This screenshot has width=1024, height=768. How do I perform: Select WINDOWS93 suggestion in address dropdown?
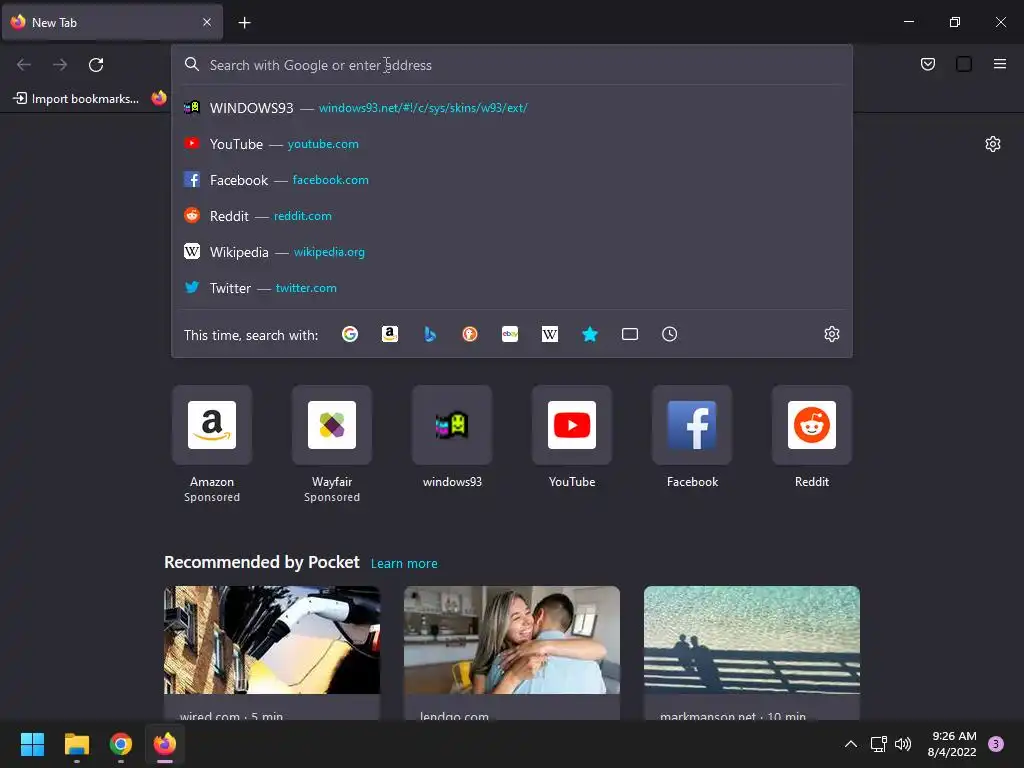click(512, 108)
